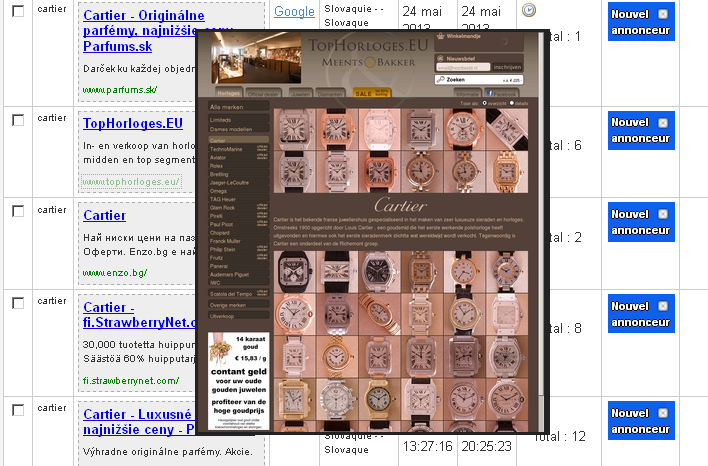Click the Facebook icon tab in preview
Viewport: 708px width, 466px height.
click(504, 93)
